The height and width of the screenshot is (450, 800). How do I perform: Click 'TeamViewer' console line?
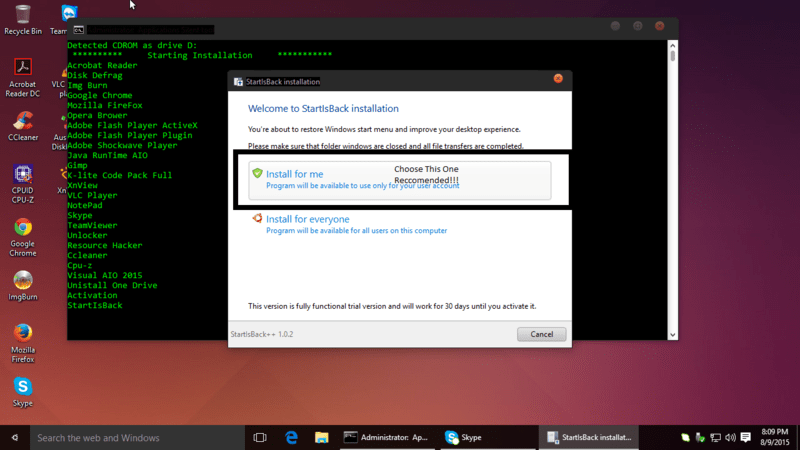point(92,225)
